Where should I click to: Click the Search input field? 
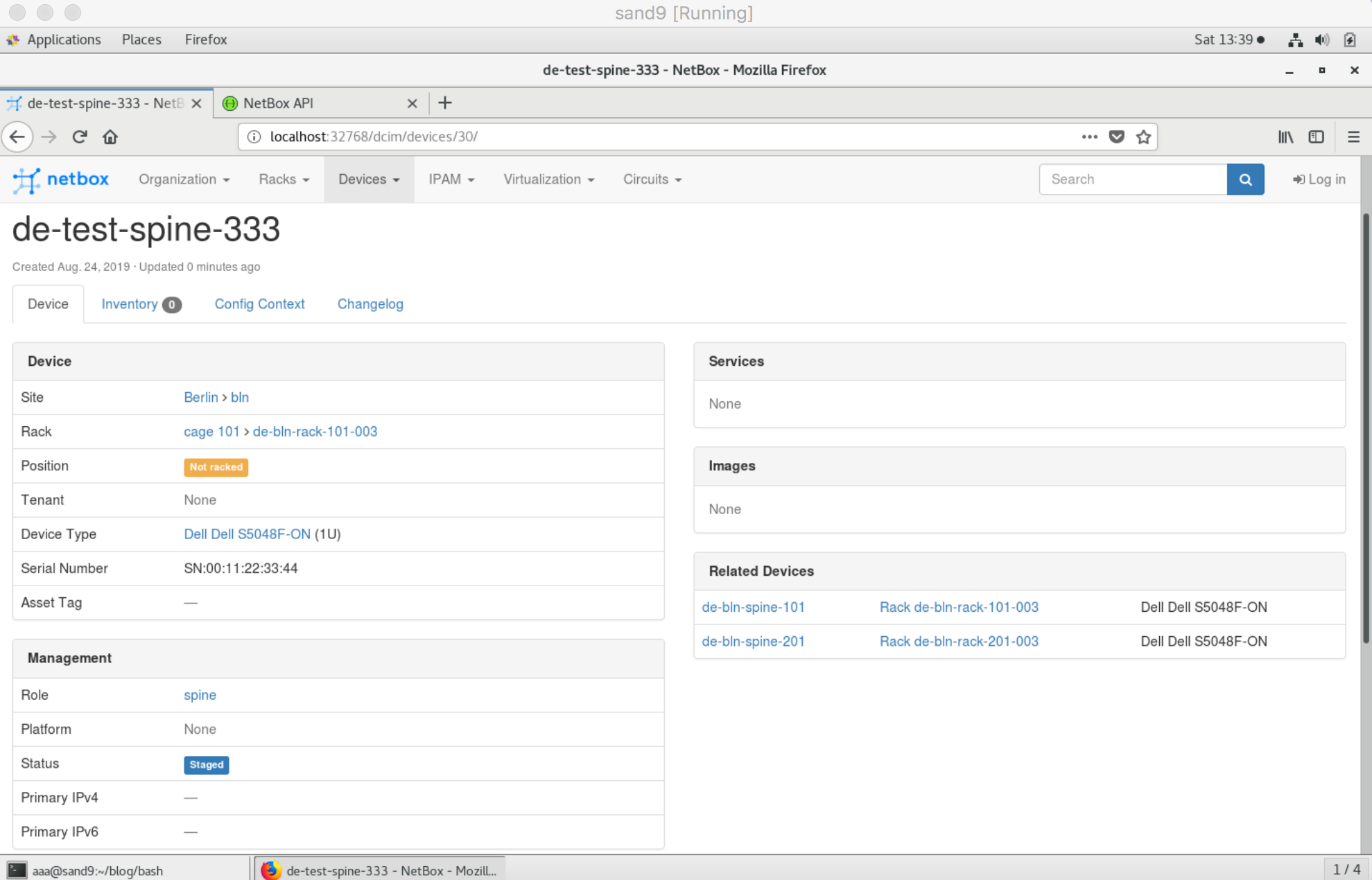click(x=1134, y=180)
